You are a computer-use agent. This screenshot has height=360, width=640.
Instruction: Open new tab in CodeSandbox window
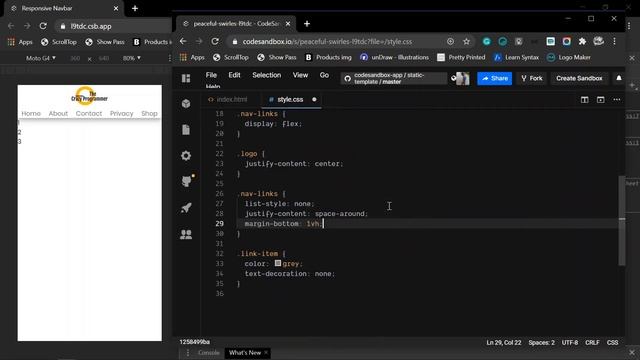(307, 24)
